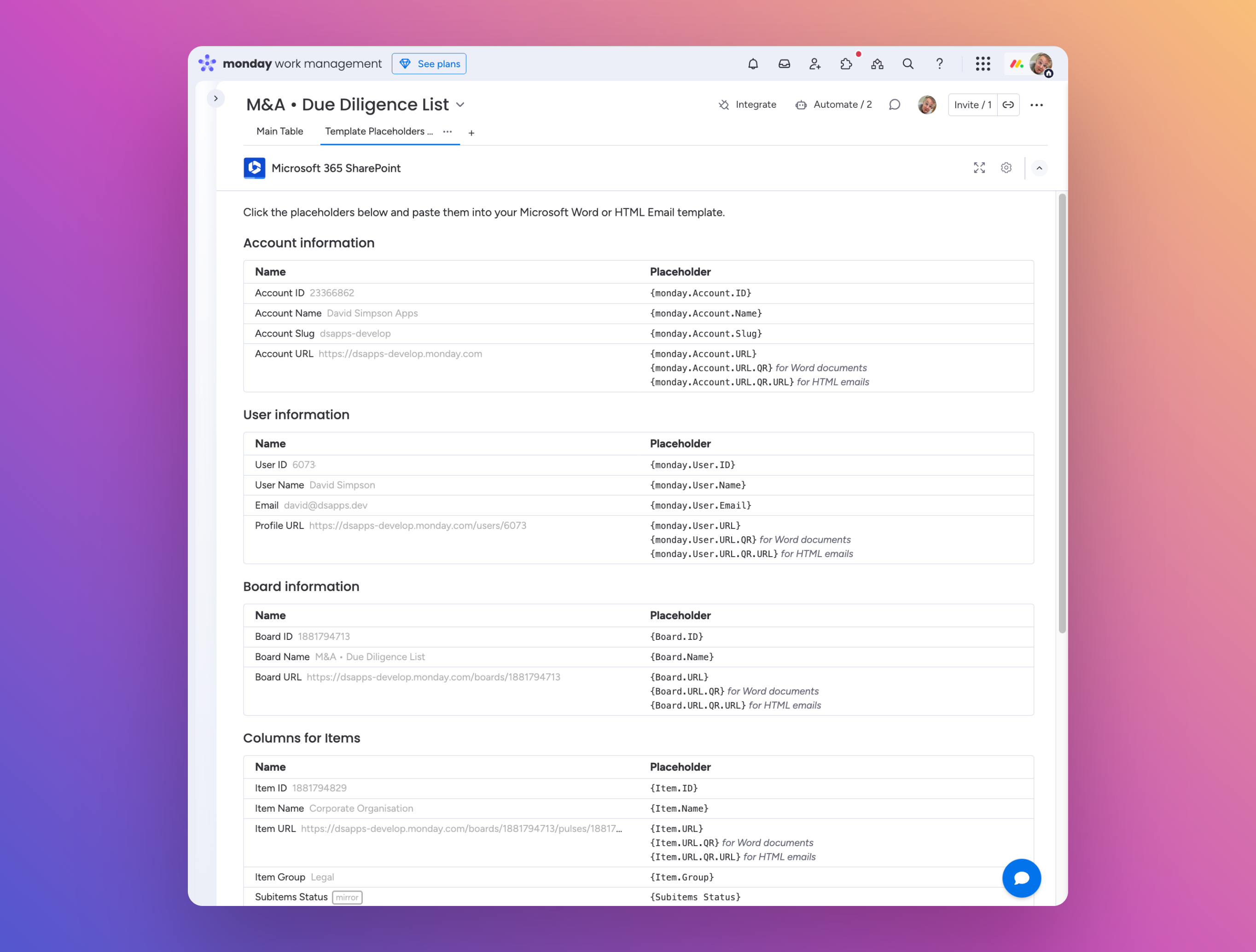The width and height of the screenshot is (1256, 952).
Task: Open Automate / 2 center
Action: click(x=833, y=104)
